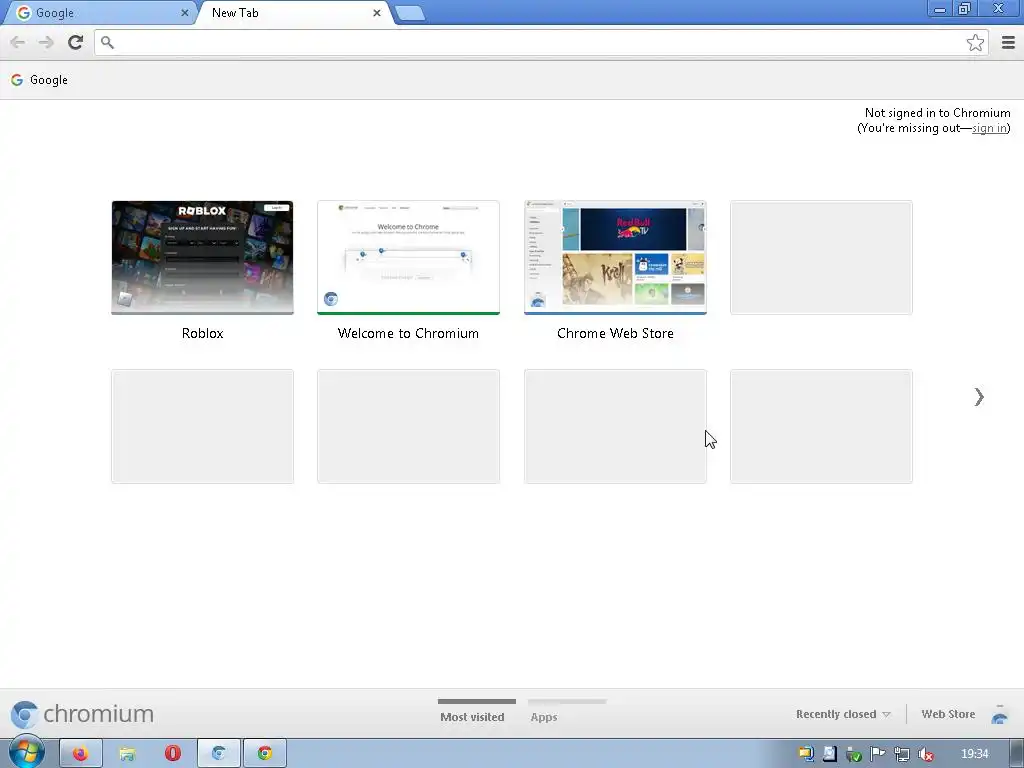The height and width of the screenshot is (768, 1024).
Task: Bookmark this page with the star icon
Action: 975,42
